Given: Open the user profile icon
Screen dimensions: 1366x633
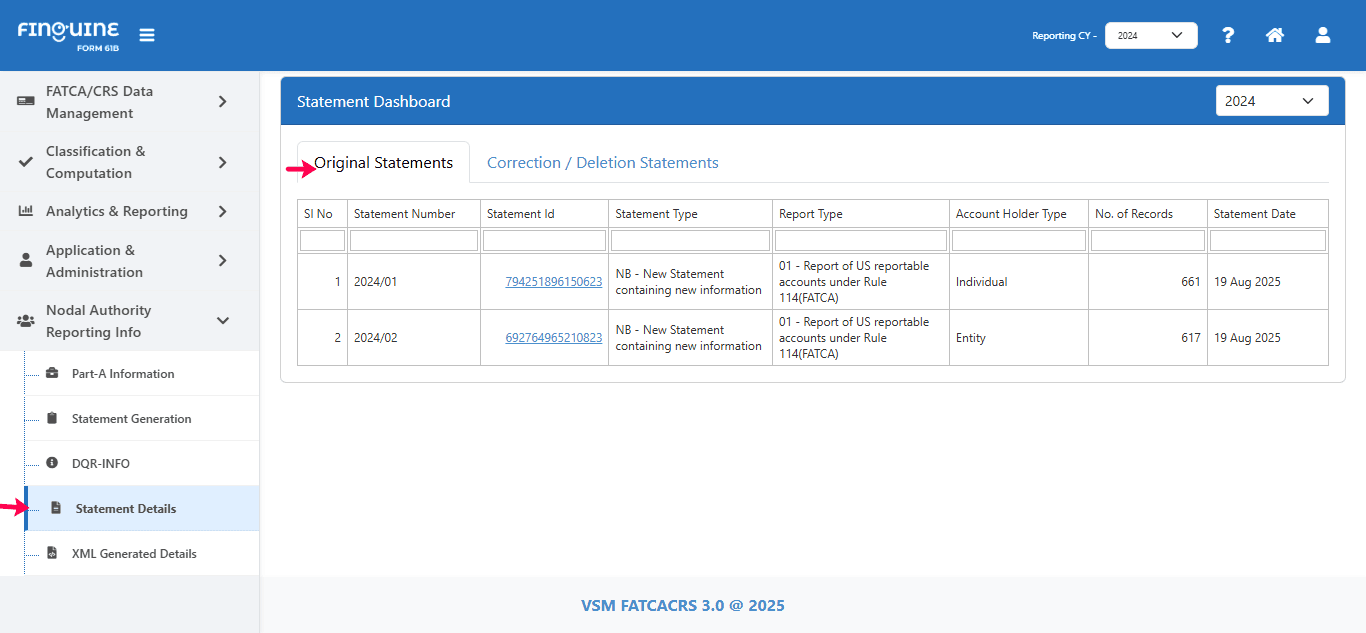Looking at the screenshot, I should (x=1322, y=35).
